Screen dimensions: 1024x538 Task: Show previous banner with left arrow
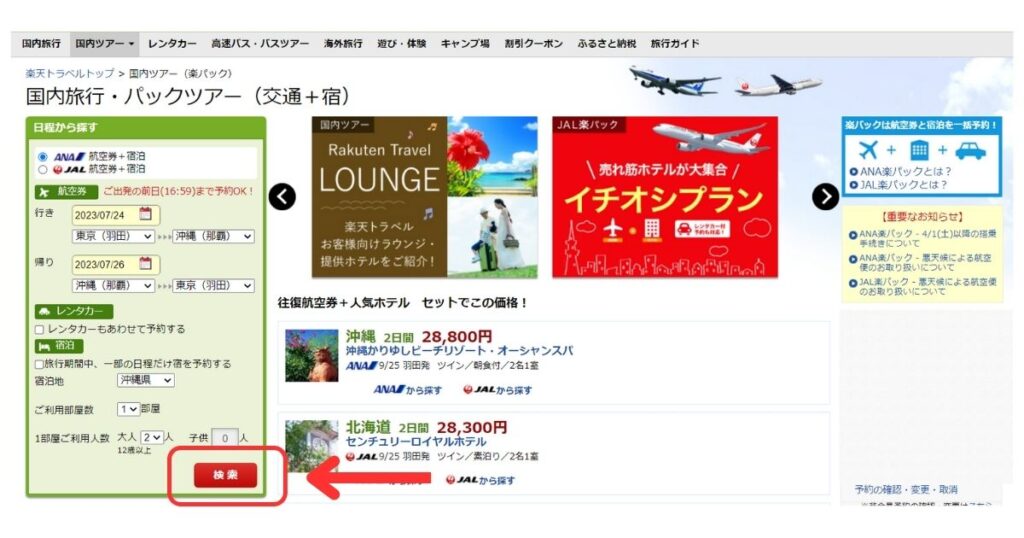(282, 197)
